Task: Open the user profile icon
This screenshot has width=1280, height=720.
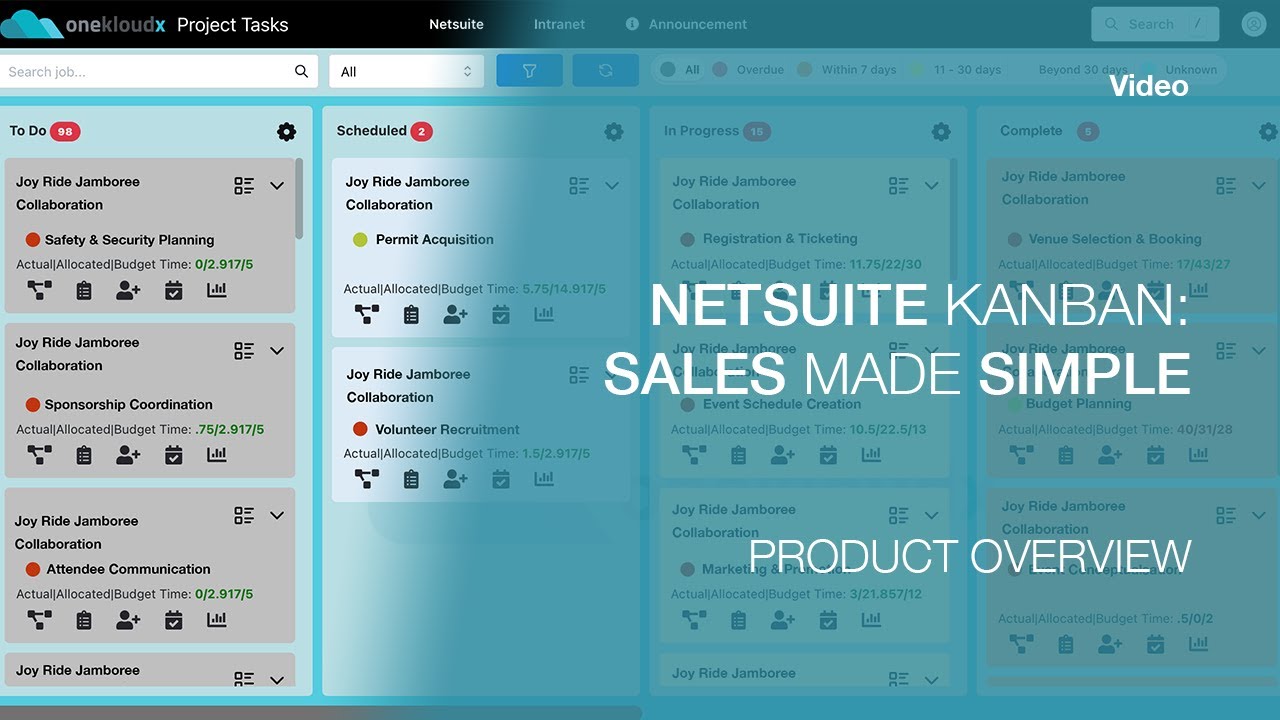Action: (1253, 24)
